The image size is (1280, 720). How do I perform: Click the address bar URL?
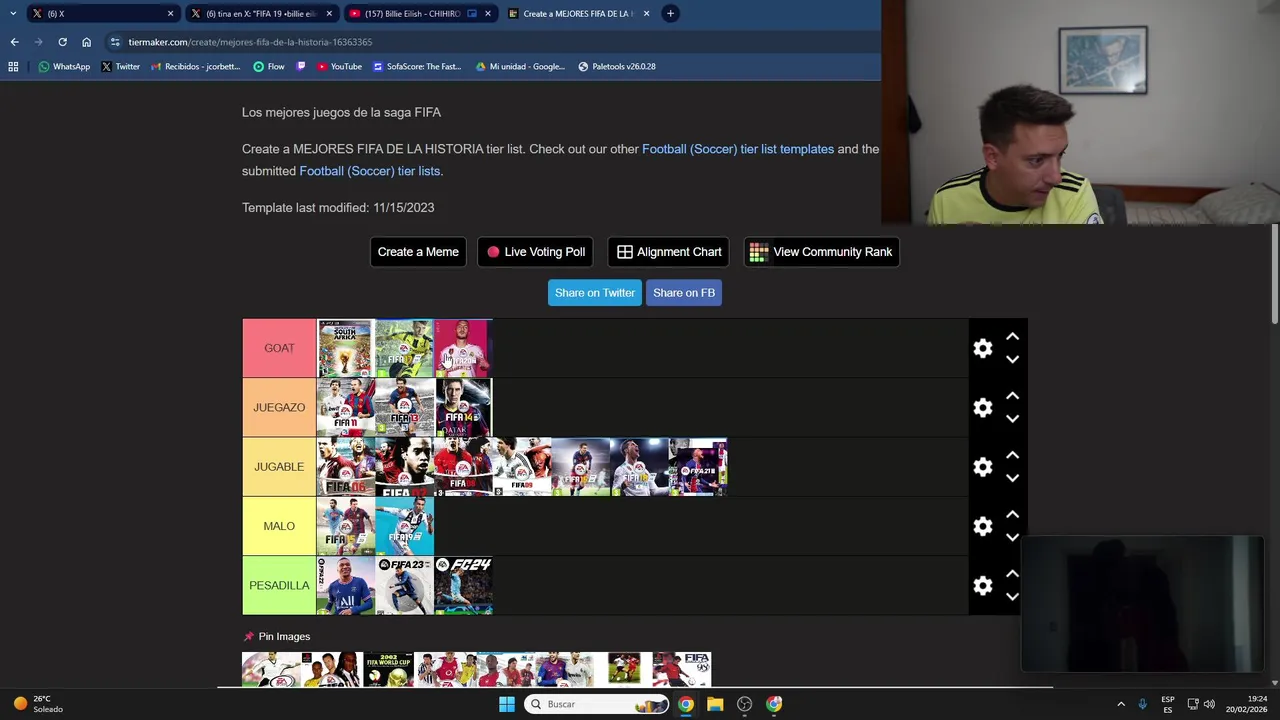click(x=250, y=42)
